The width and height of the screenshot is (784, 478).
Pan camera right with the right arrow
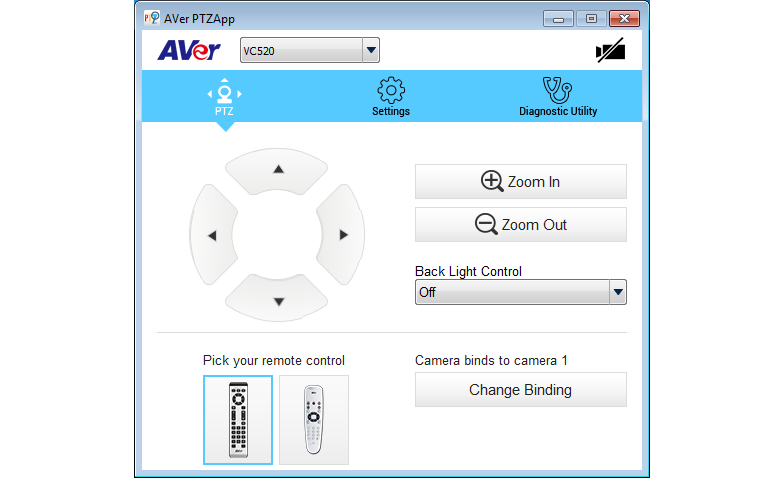click(x=342, y=235)
